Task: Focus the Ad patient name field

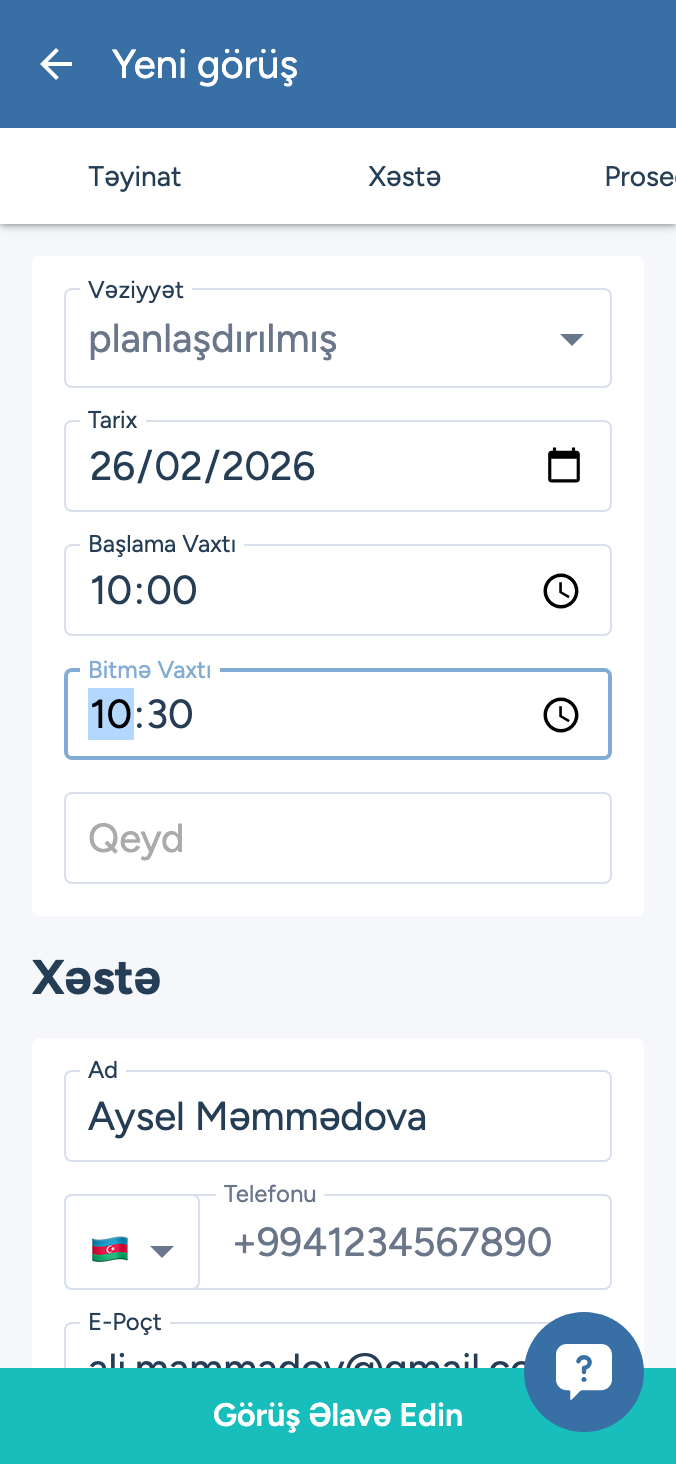Action: 338,1116
